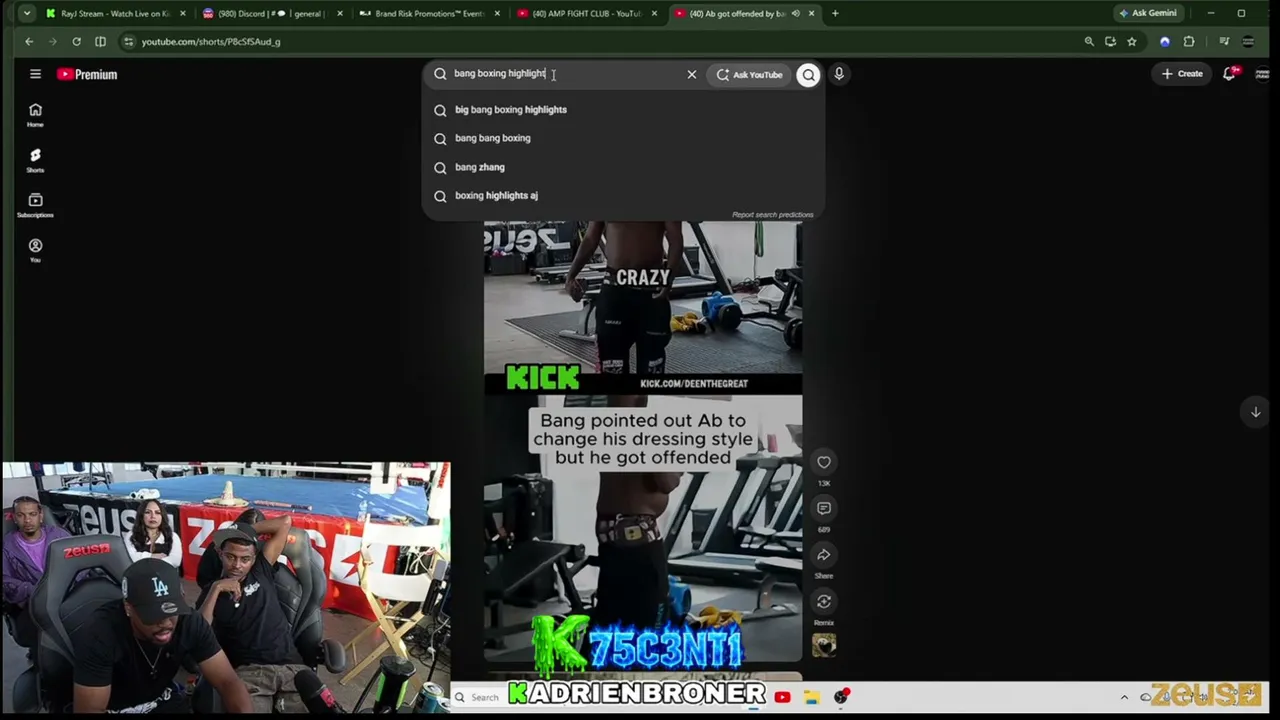Close the Discord tab
Image resolution: width=1280 pixels, height=720 pixels.
(340, 13)
